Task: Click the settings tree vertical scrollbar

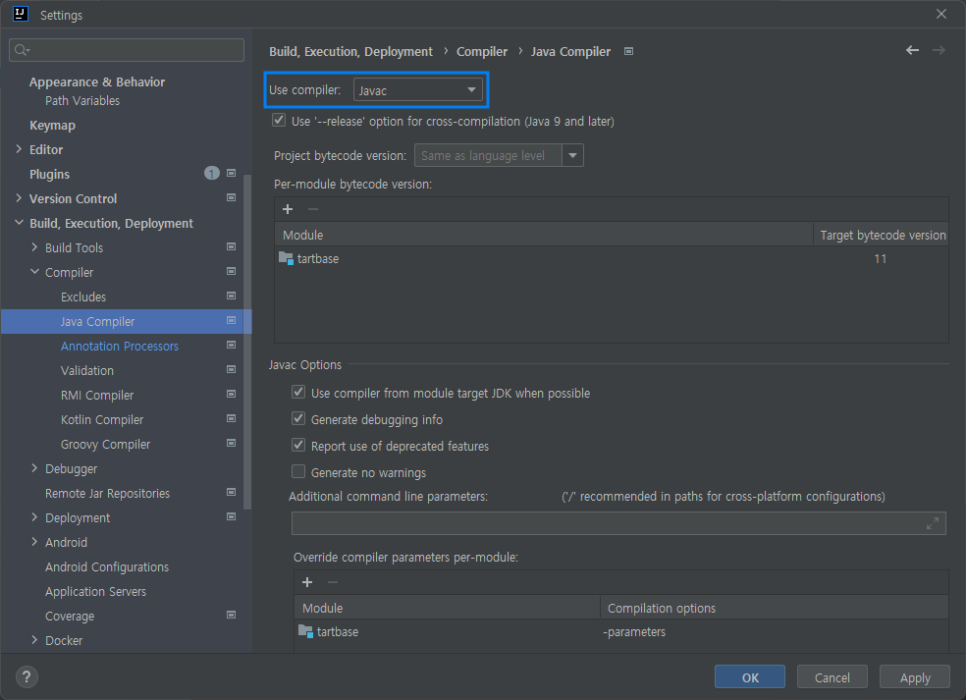Action: pyautogui.click(x=248, y=342)
